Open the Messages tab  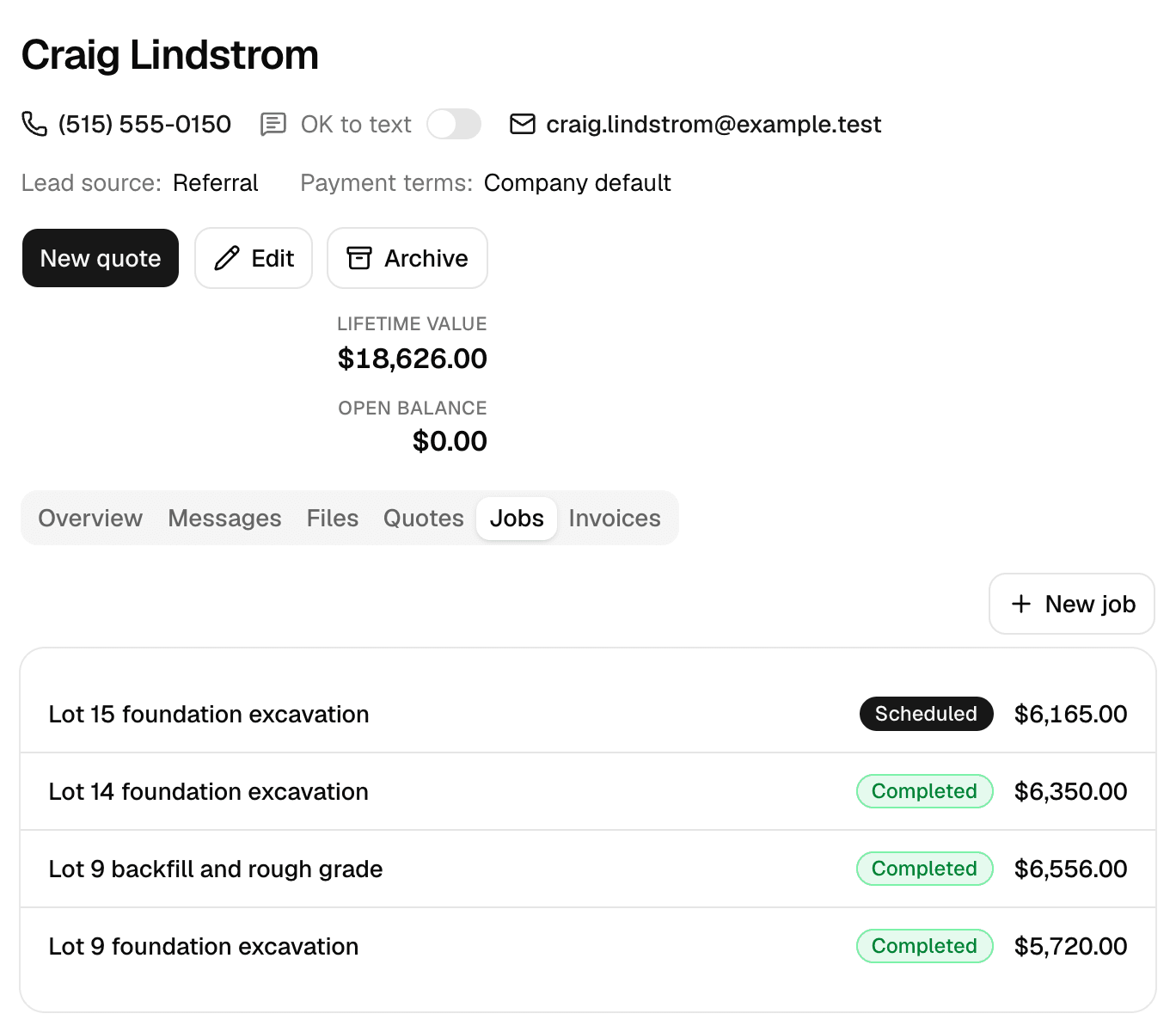224,518
